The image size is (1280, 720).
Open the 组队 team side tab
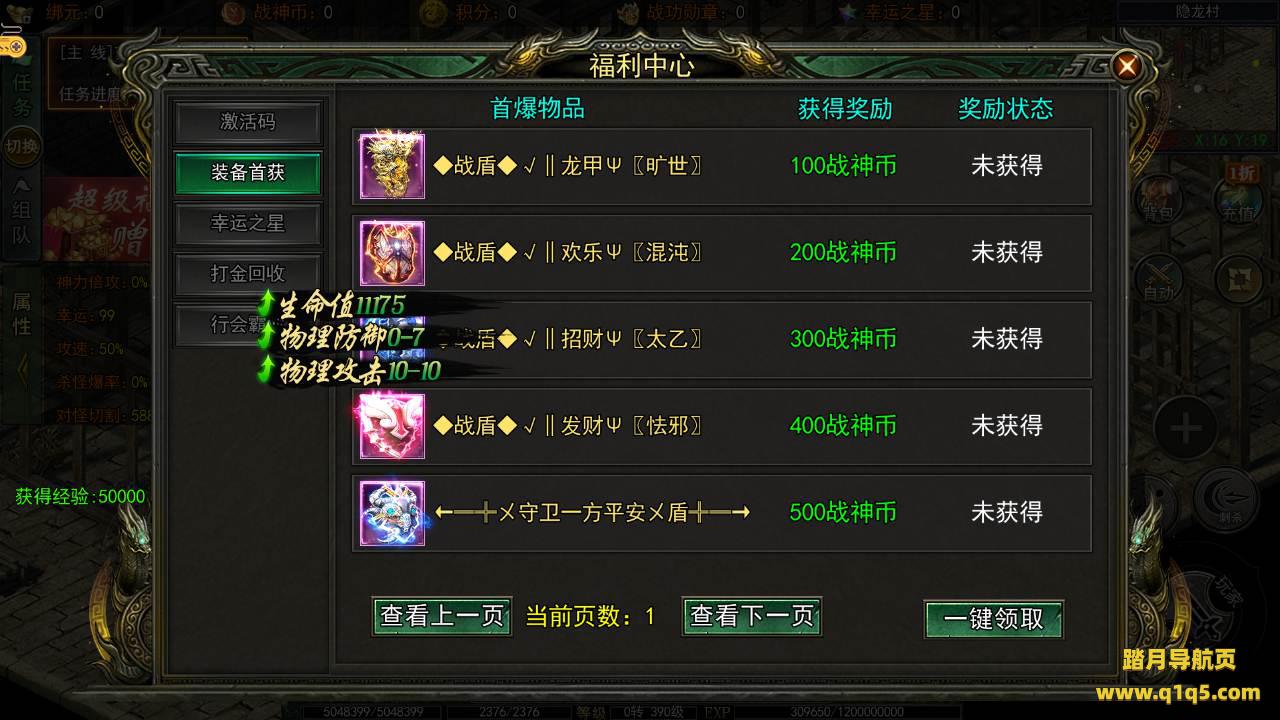pyautogui.click(x=22, y=215)
